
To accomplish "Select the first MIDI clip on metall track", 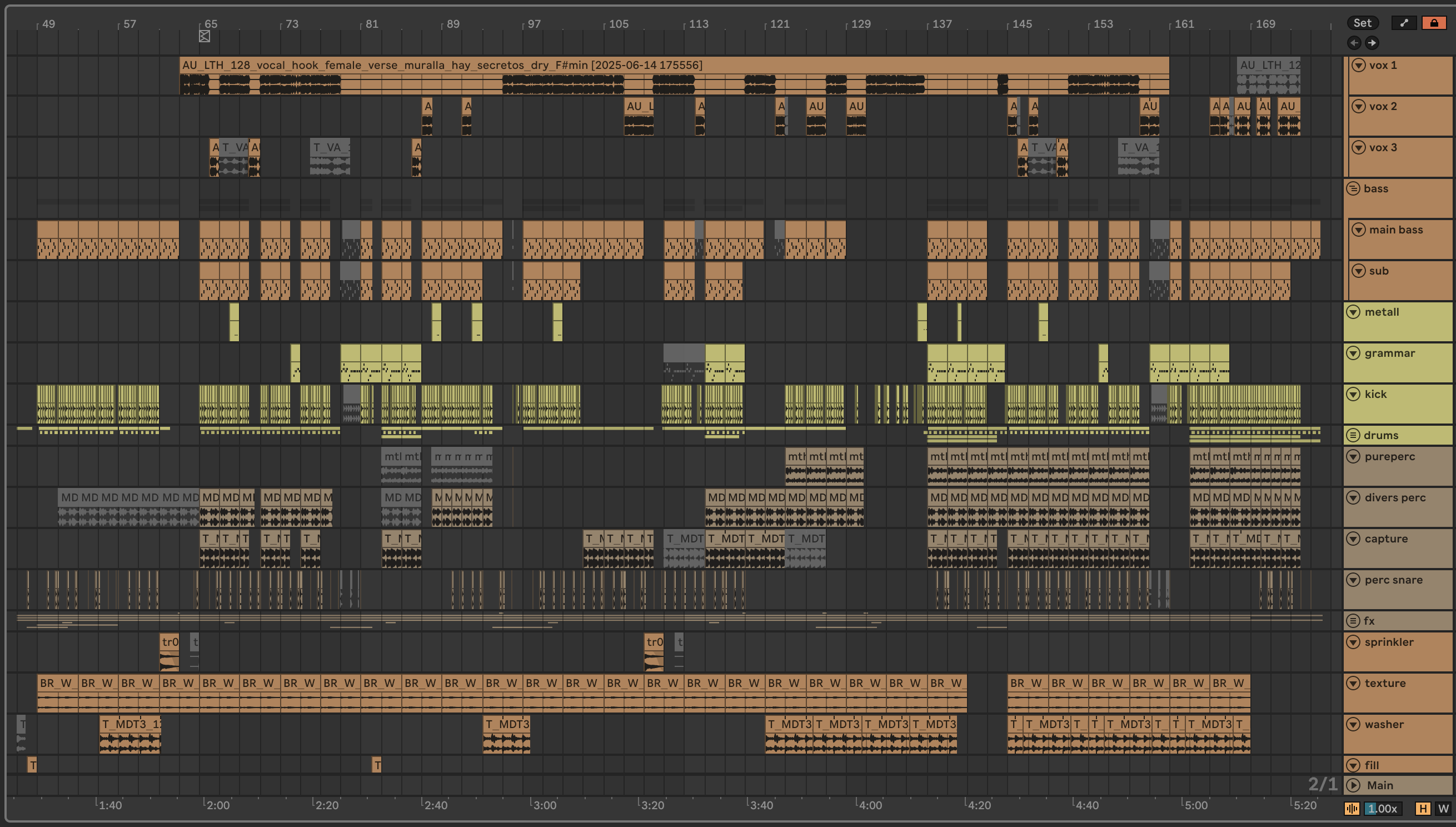I will 234,321.
